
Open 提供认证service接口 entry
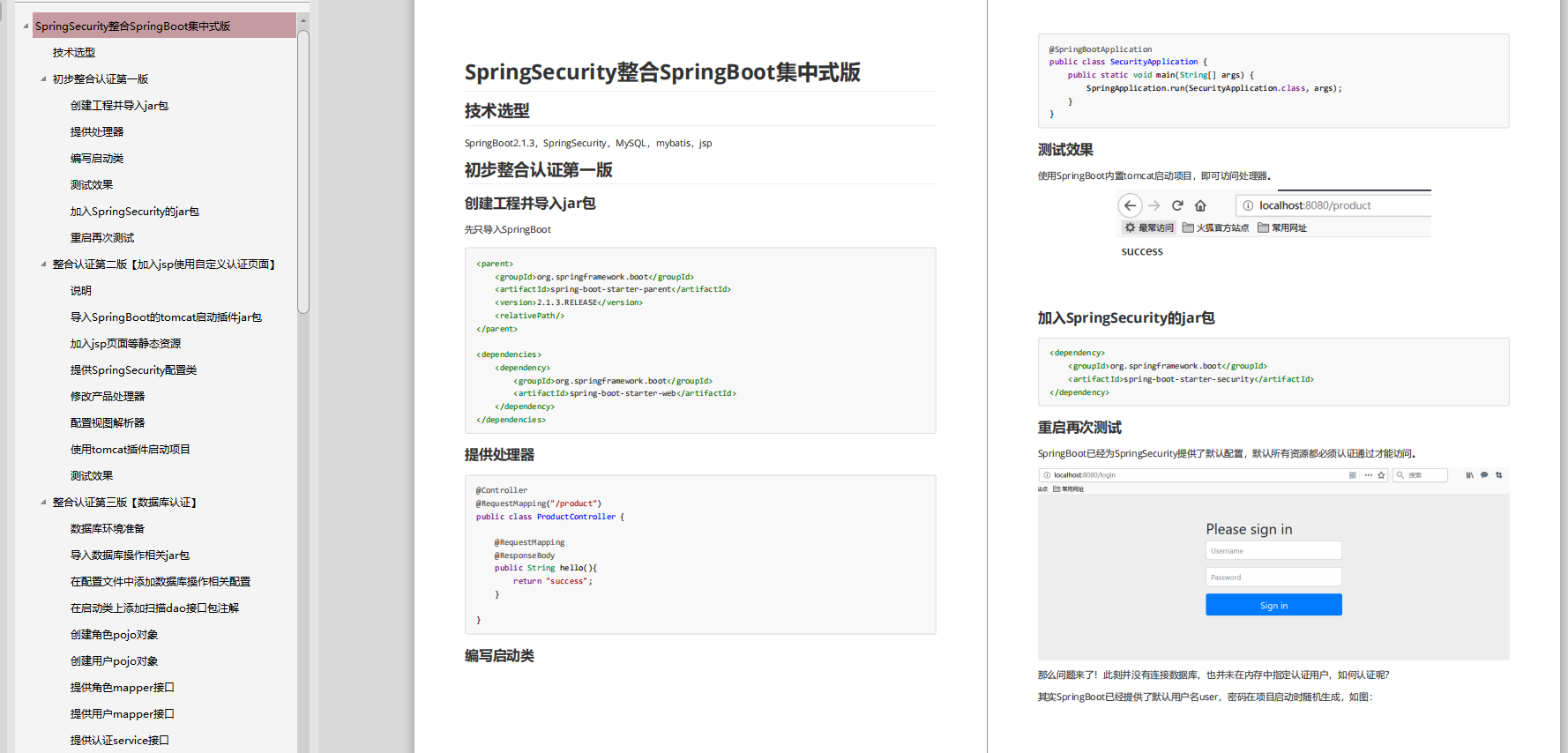(x=120, y=741)
